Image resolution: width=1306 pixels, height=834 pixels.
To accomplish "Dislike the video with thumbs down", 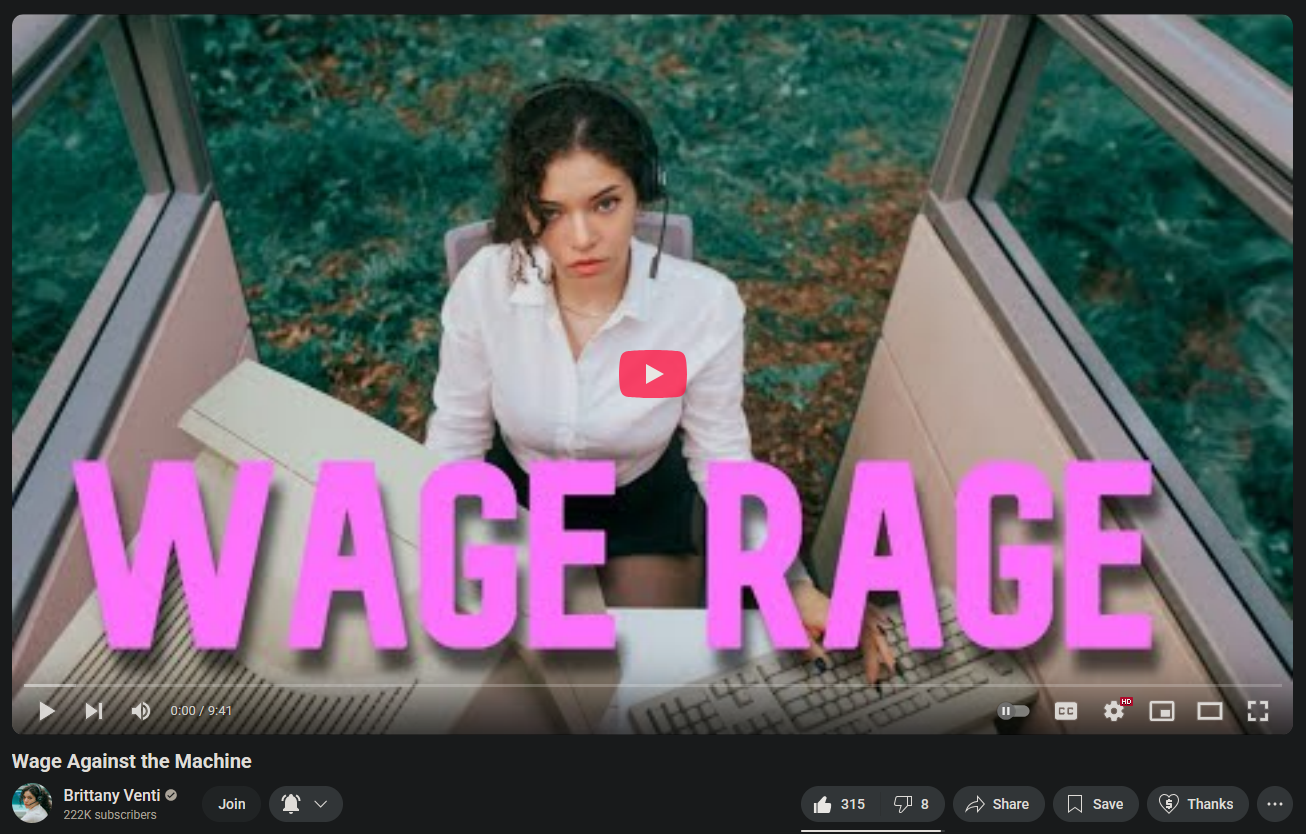I will tap(911, 804).
